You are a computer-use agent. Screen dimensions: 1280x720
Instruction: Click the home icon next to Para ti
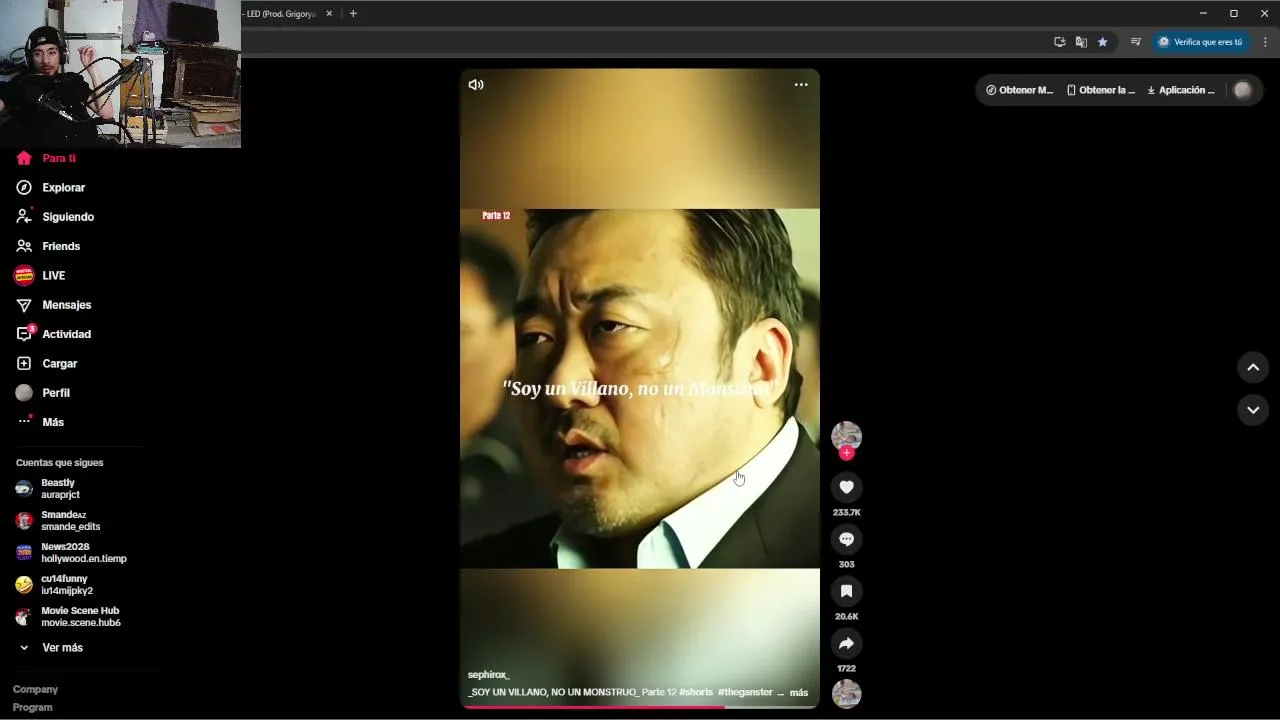coord(24,158)
